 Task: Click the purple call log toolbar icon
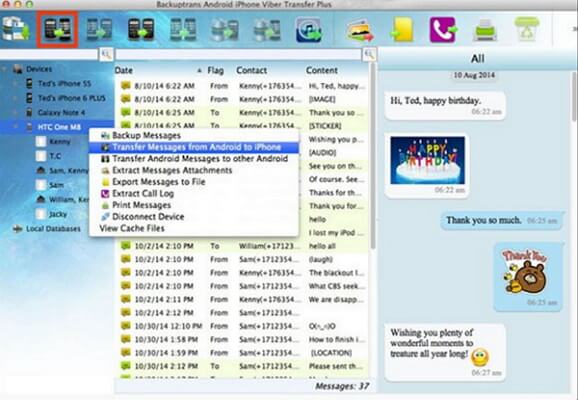(x=443, y=29)
